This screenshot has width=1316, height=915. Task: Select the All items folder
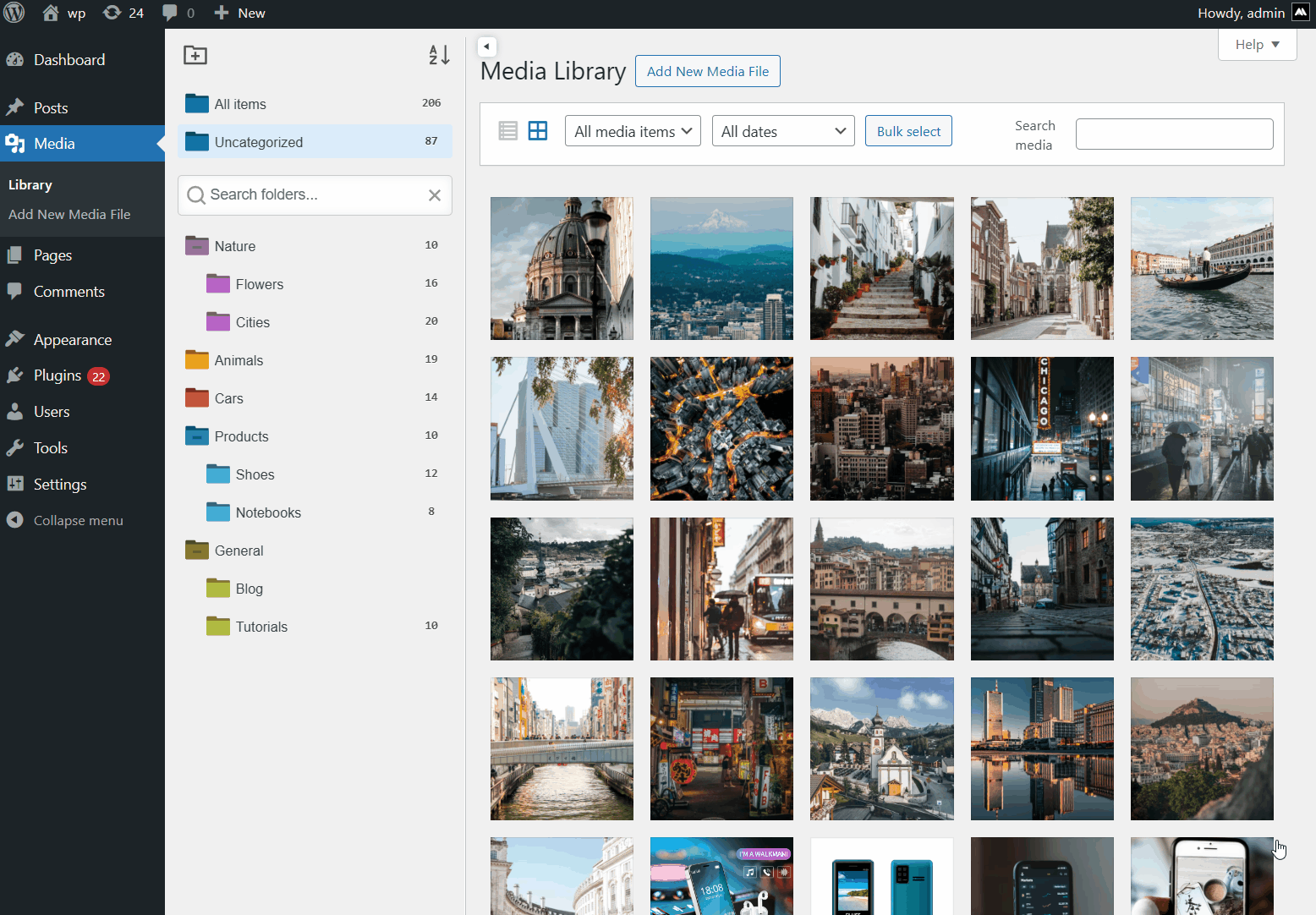point(315,103)
